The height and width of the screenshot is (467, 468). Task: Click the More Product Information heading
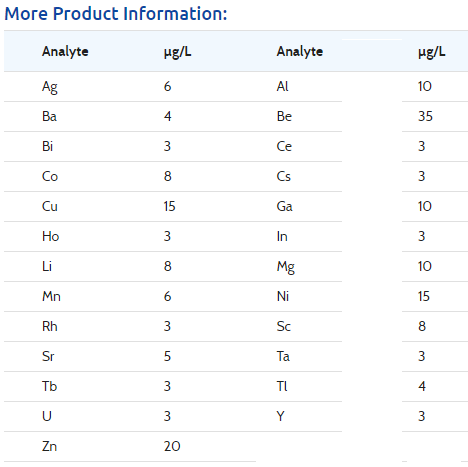tap(116, 14)
